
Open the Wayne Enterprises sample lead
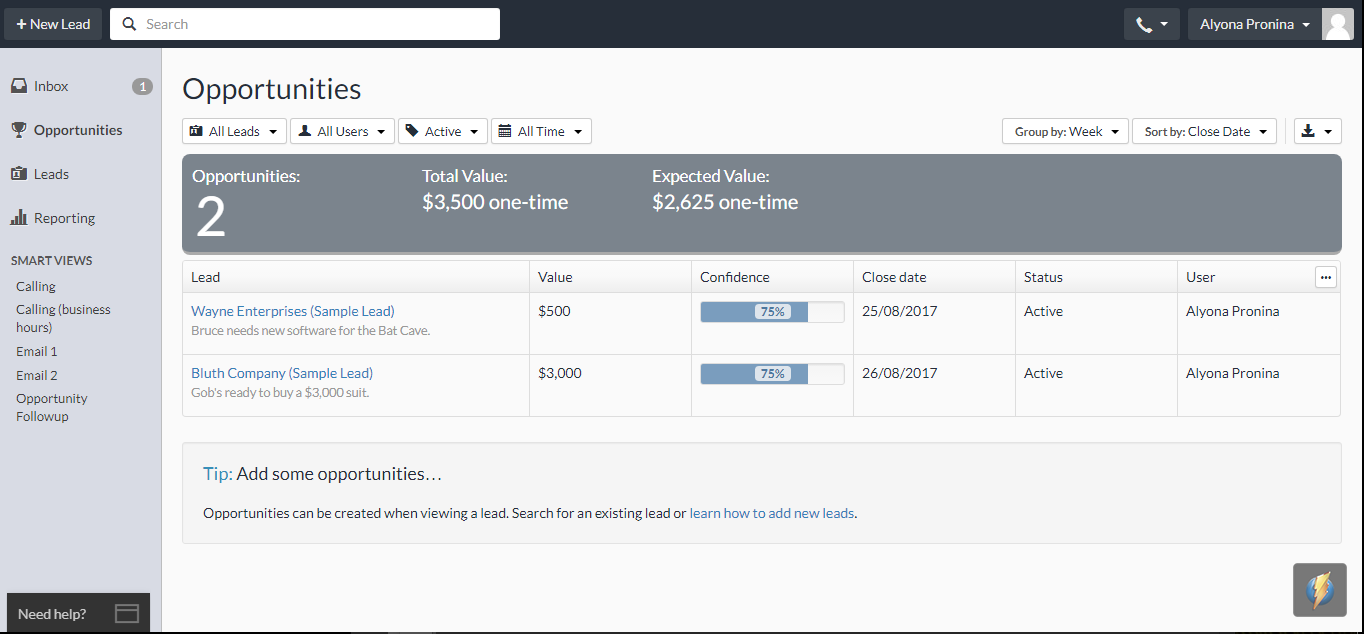[x=292, y=310]
